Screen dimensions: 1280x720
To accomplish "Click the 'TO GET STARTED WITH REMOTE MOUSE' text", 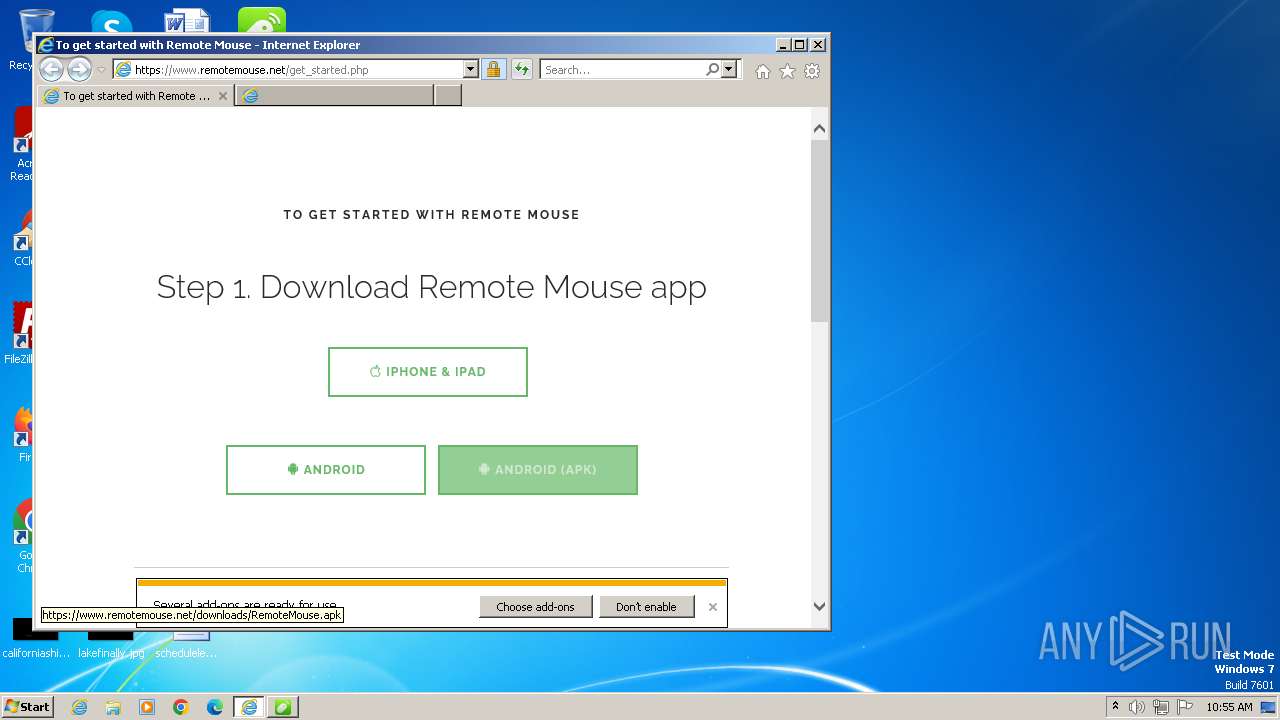I will [x=431, y=215].
